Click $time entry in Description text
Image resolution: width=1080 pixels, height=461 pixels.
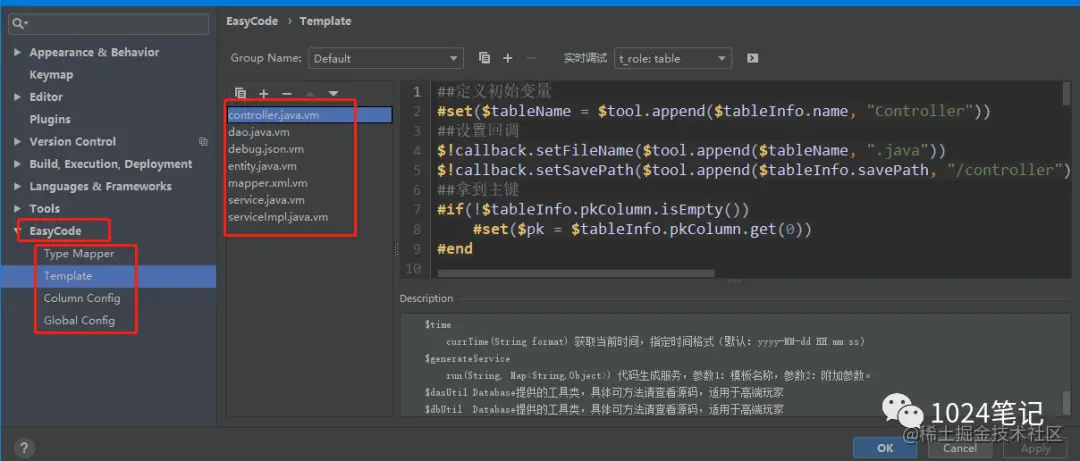point(438,324)
